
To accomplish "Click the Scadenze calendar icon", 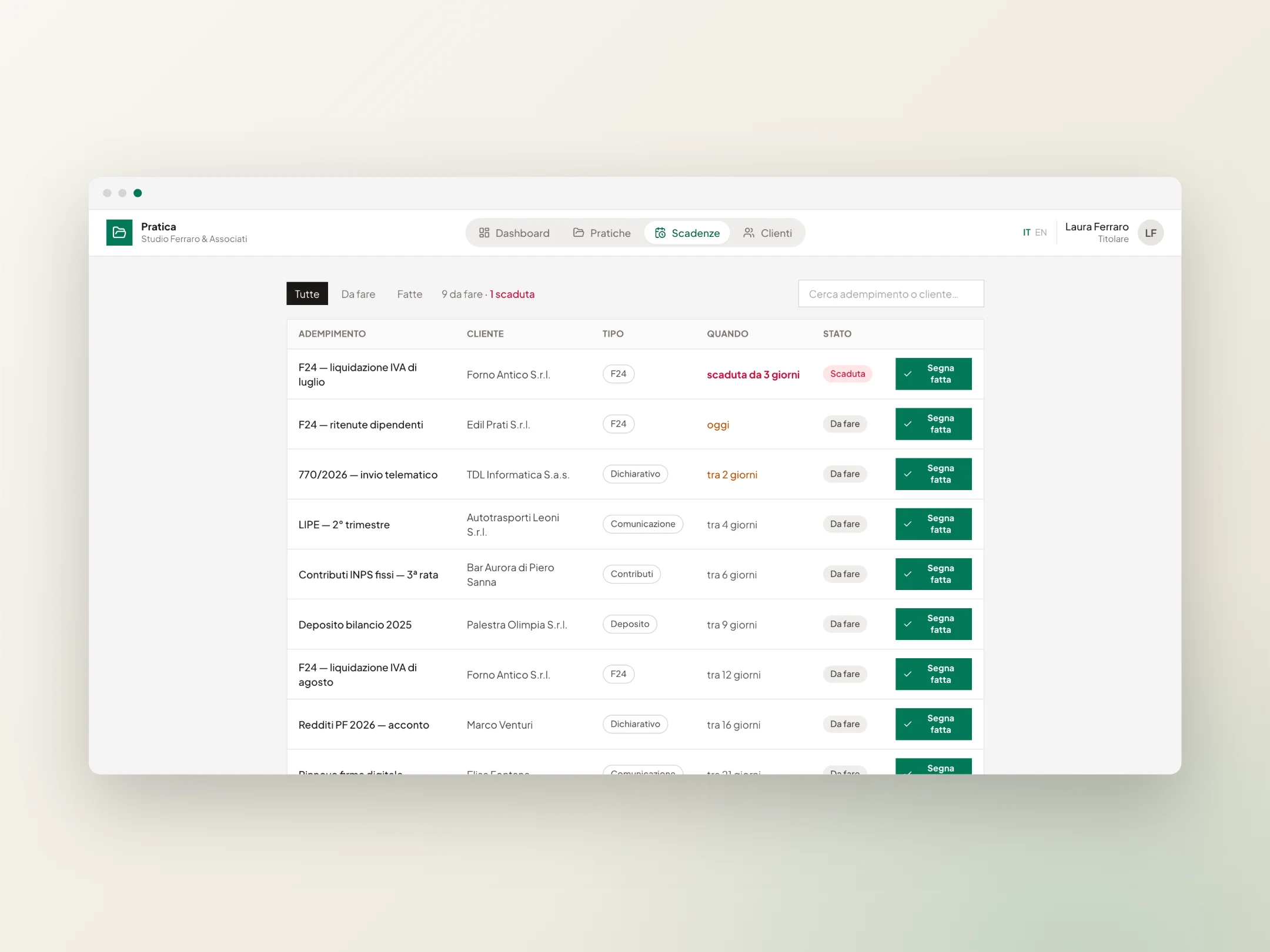I will click(660, 233).
